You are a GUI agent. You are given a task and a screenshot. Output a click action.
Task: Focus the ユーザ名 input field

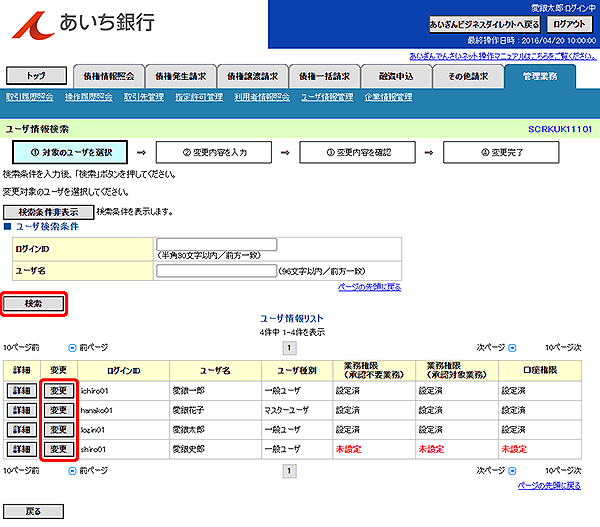click(217, 271)
